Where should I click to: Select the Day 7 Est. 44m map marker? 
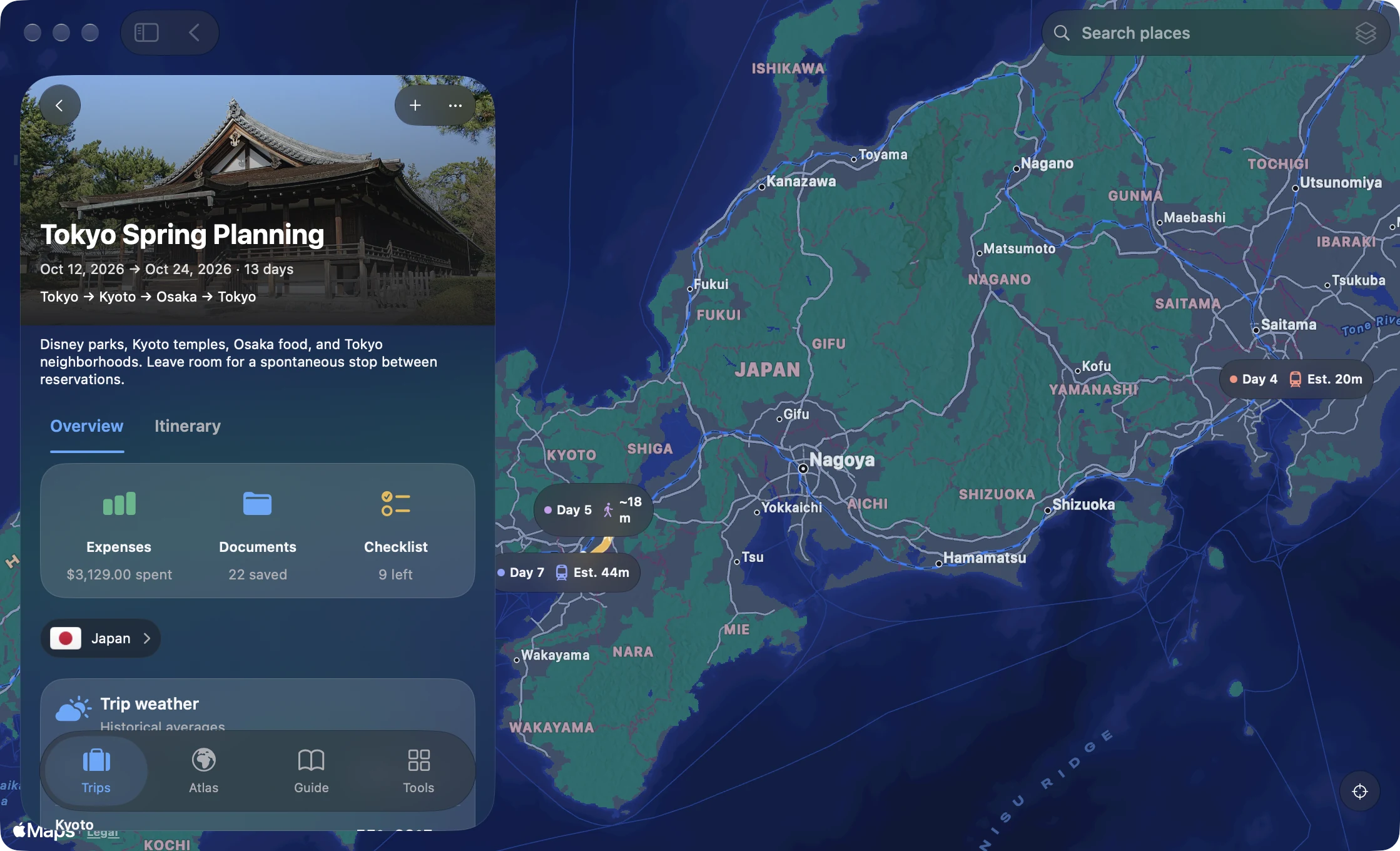(x=568, y=573)
